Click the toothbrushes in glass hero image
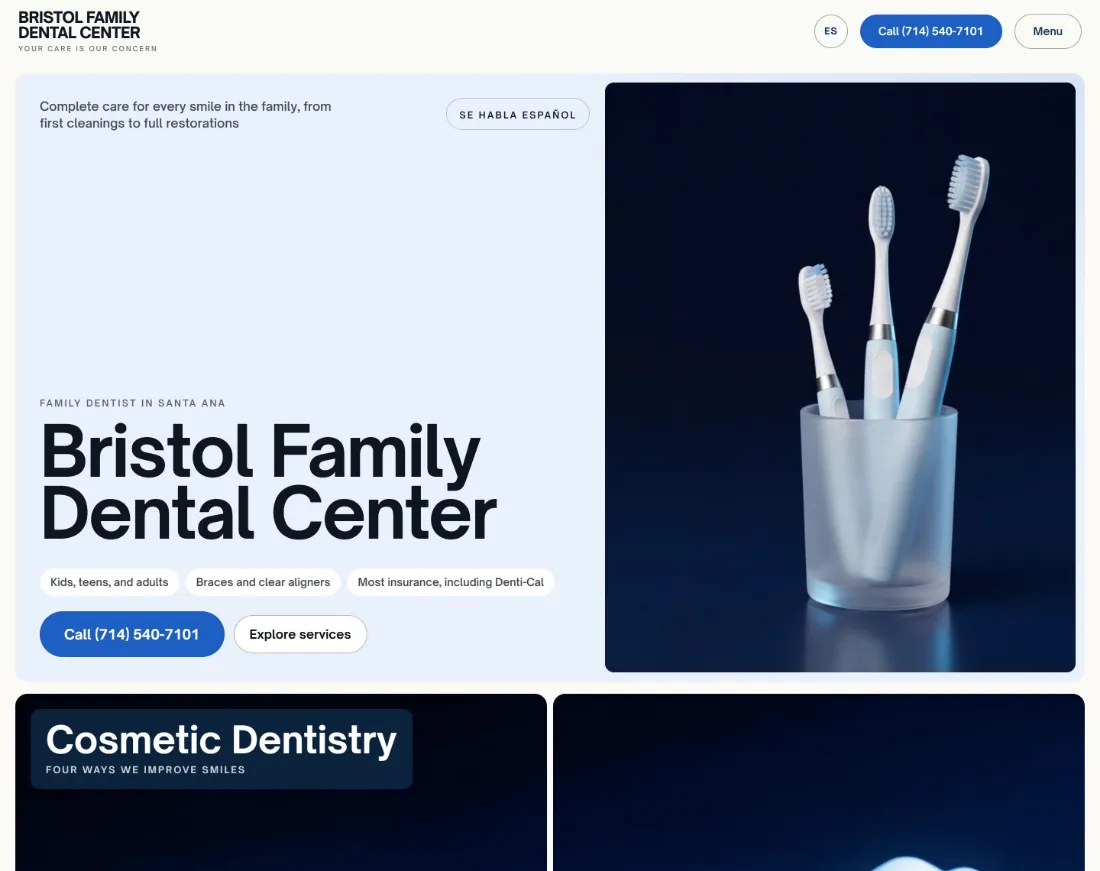1100x871 pixels. [840, 377]
